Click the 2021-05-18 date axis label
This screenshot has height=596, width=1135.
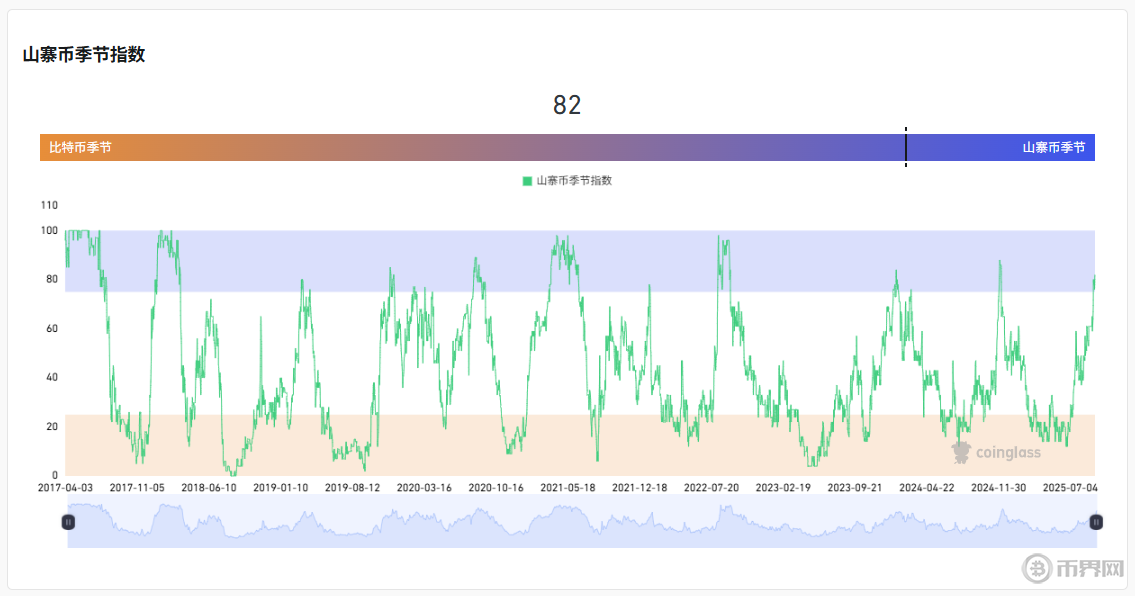coord(568,488)
